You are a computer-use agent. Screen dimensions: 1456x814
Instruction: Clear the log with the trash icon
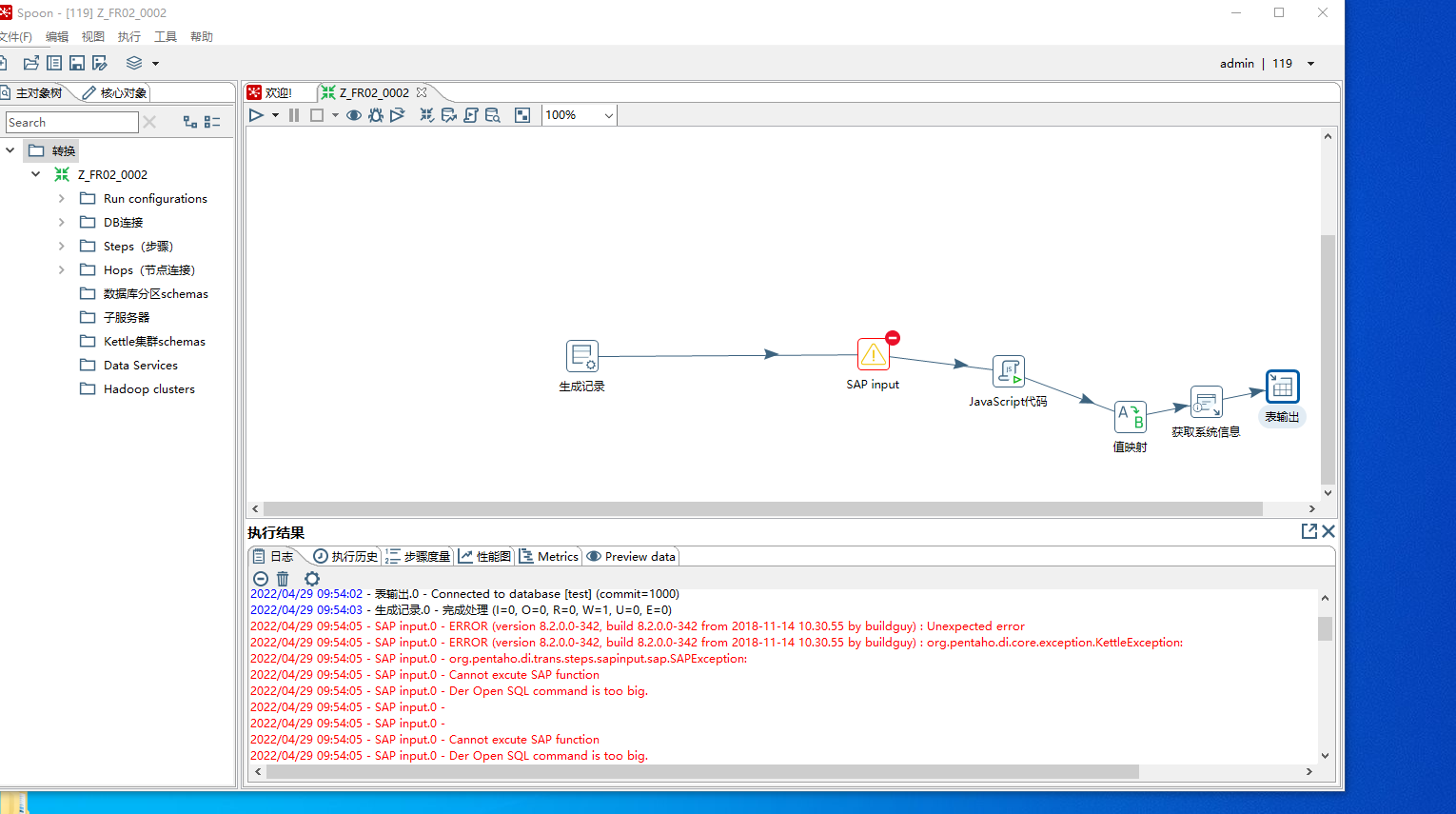(x=283, y=579)
